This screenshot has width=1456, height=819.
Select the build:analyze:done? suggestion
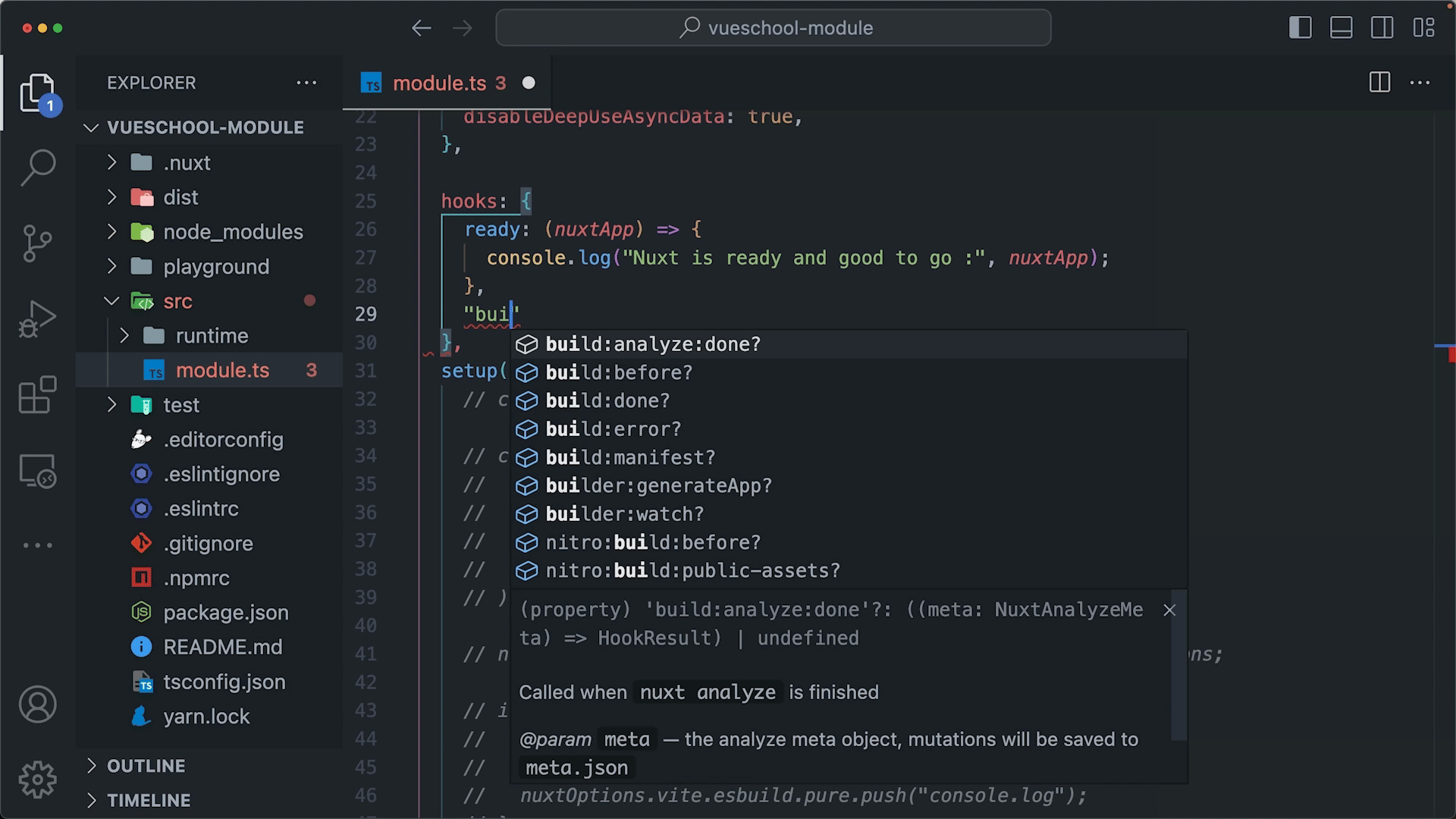click(849, 344)
